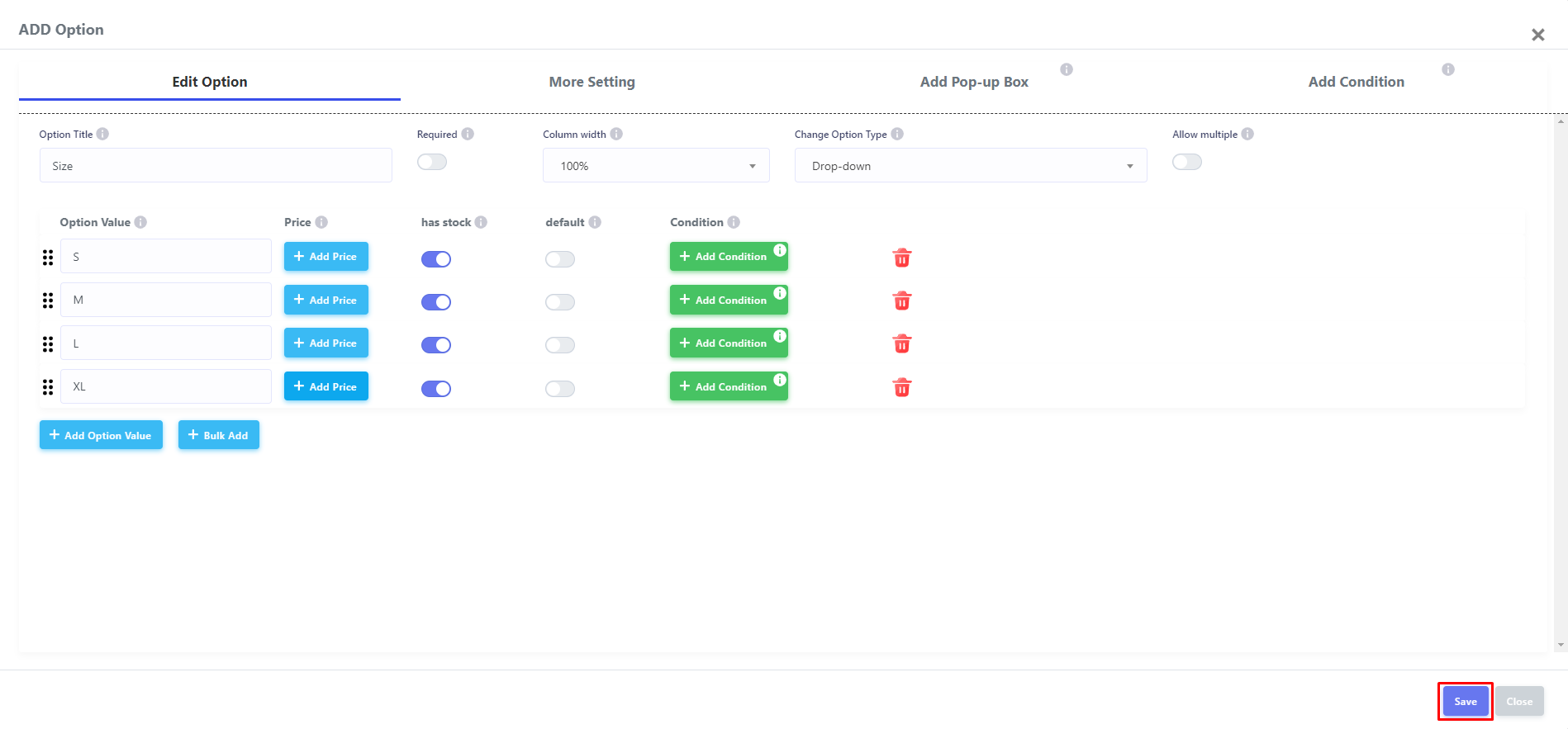This screenshot has width=1568, height=729.
Task: Add Price for the L value
Action: 326,343
